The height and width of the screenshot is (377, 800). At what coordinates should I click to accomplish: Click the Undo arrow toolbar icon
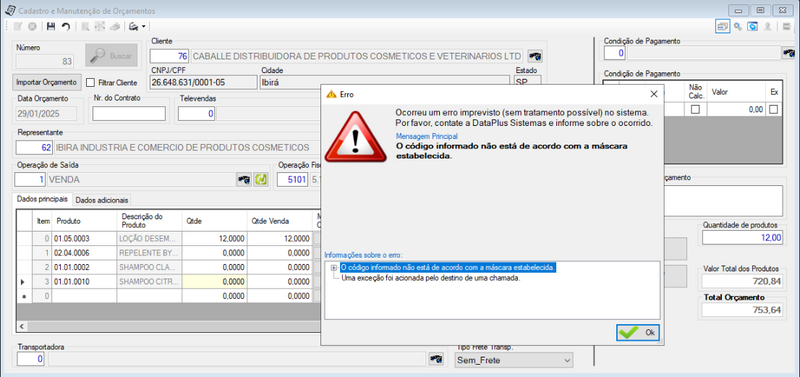pos(65,27)
